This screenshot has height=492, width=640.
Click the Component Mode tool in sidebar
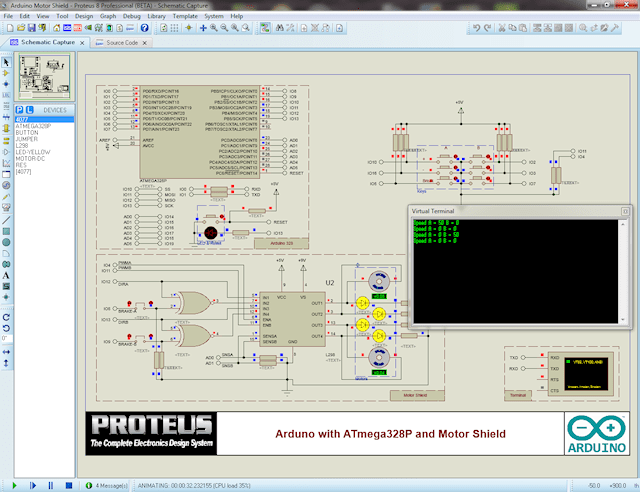(x=6, y=74)
